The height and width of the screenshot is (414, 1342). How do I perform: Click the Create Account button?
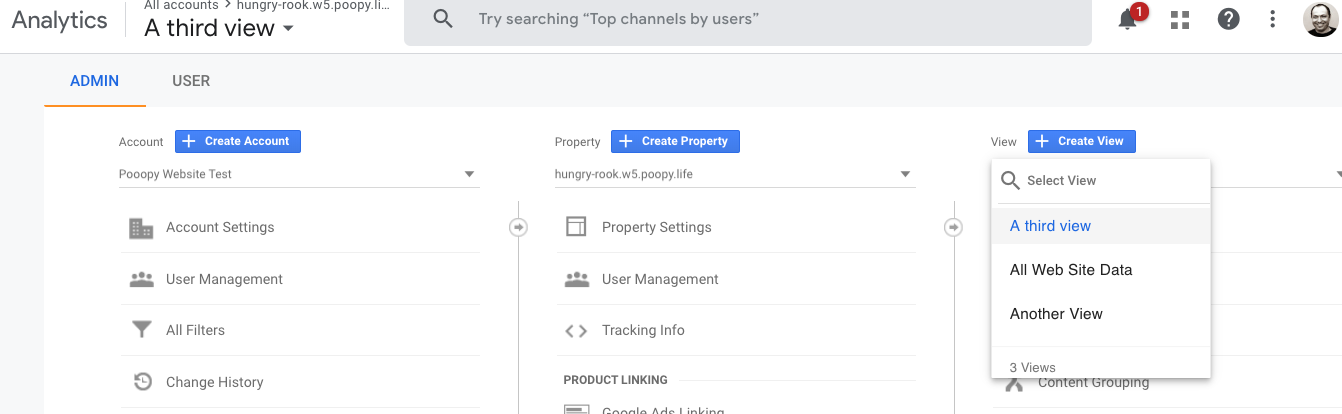238,141
